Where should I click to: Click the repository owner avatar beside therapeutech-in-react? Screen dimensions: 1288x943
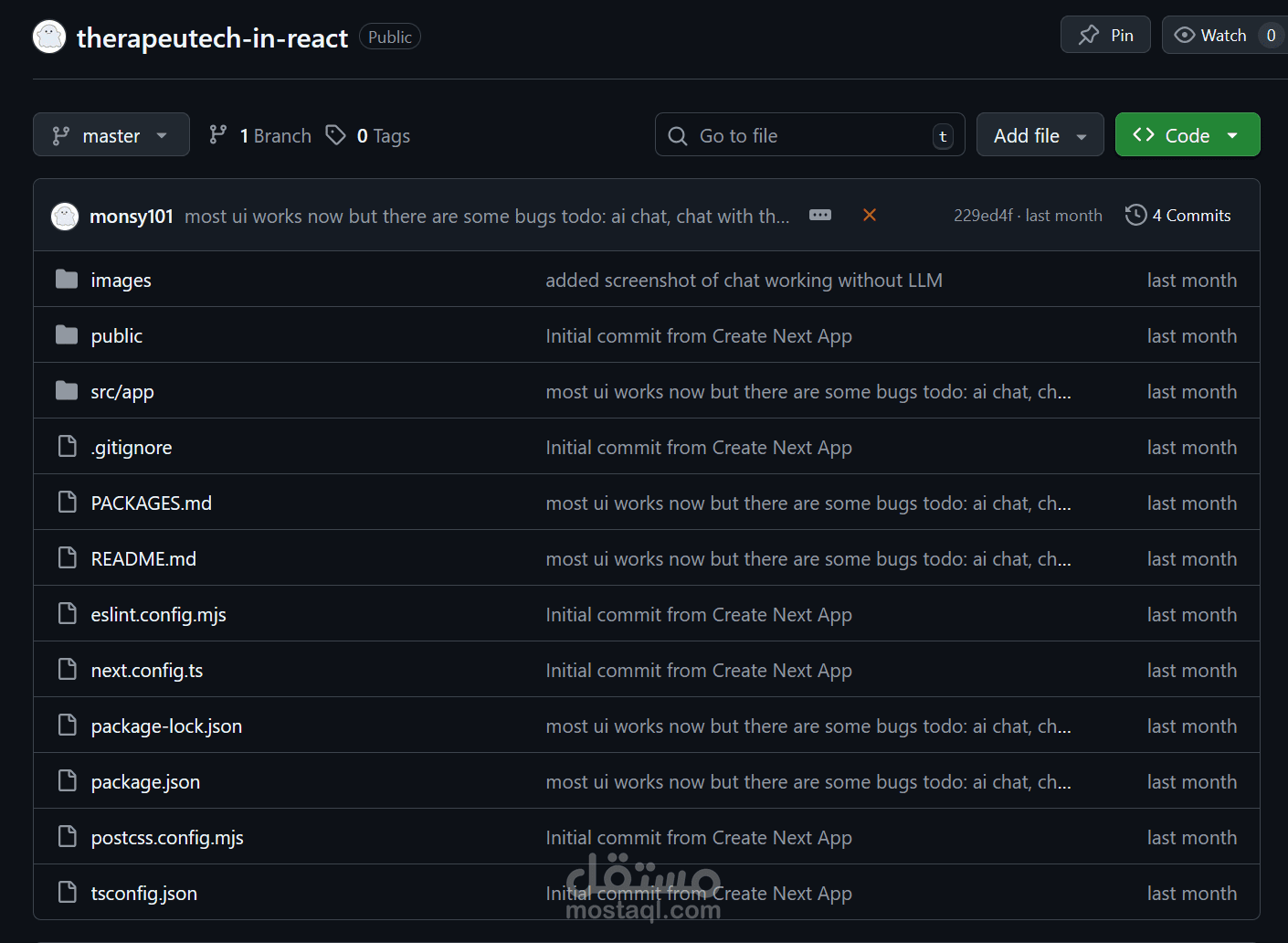click(x=49, y=37)
